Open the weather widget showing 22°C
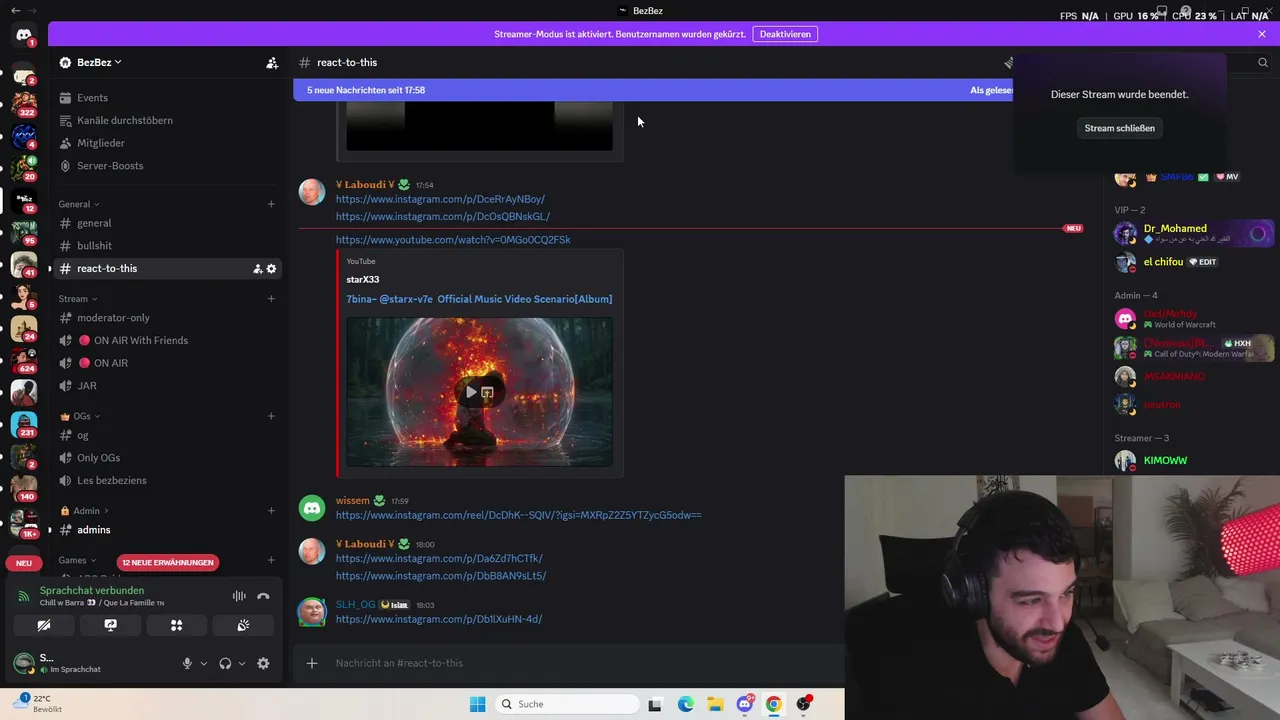1280x720 pixels. click(40, 703)
